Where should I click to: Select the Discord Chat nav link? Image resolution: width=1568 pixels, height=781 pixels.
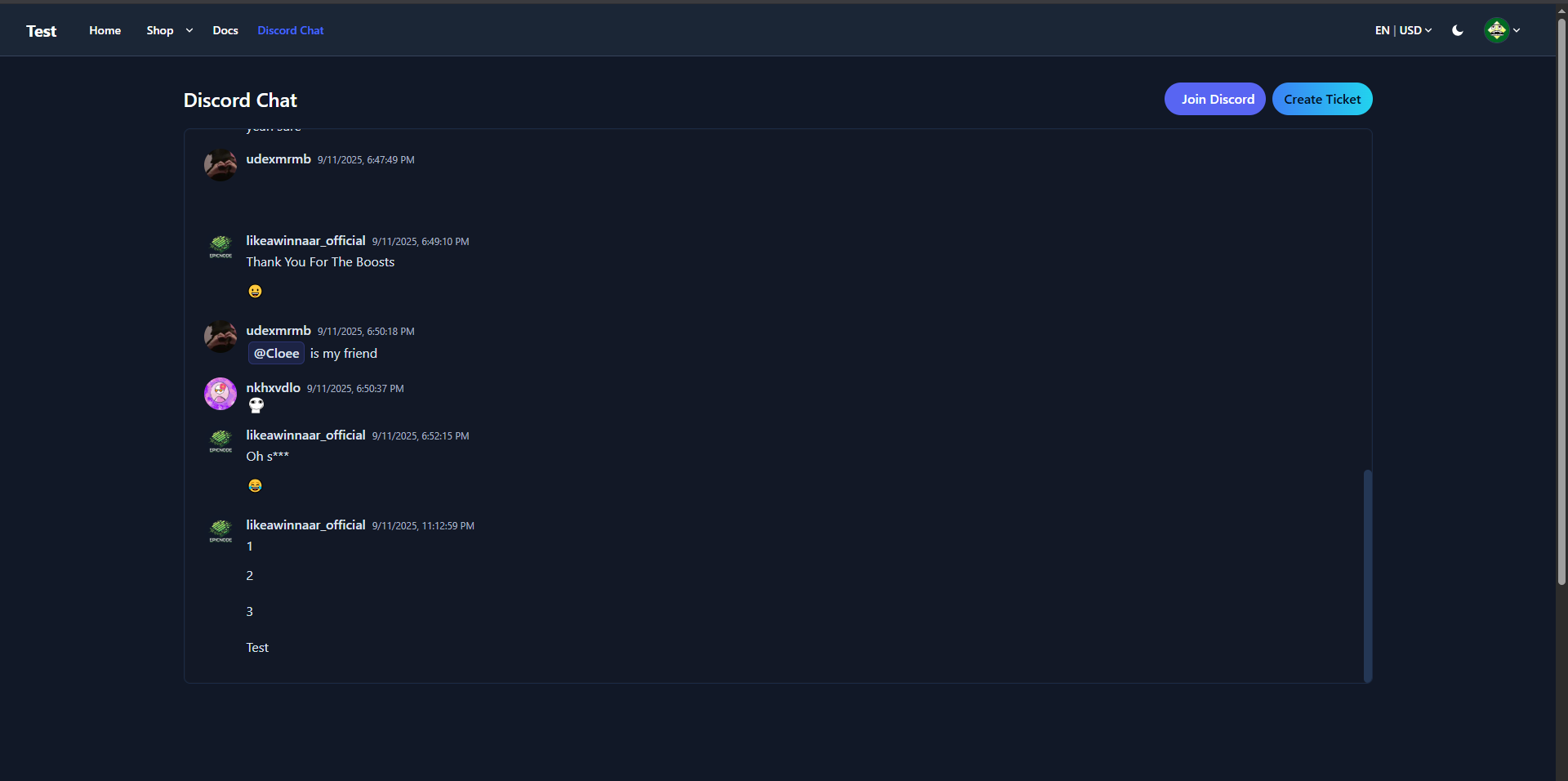(x=290, y=30)
